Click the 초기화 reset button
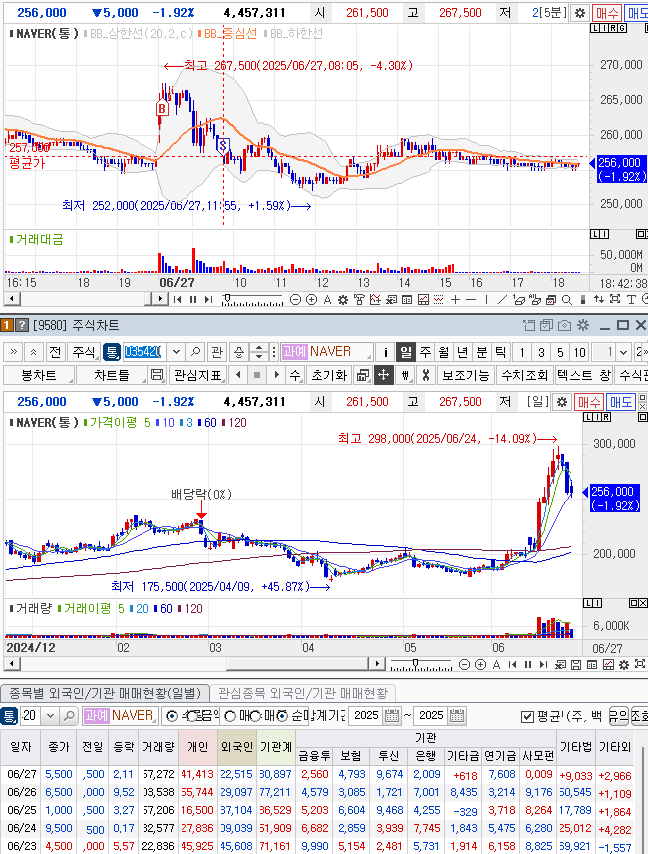 point(329,375)
